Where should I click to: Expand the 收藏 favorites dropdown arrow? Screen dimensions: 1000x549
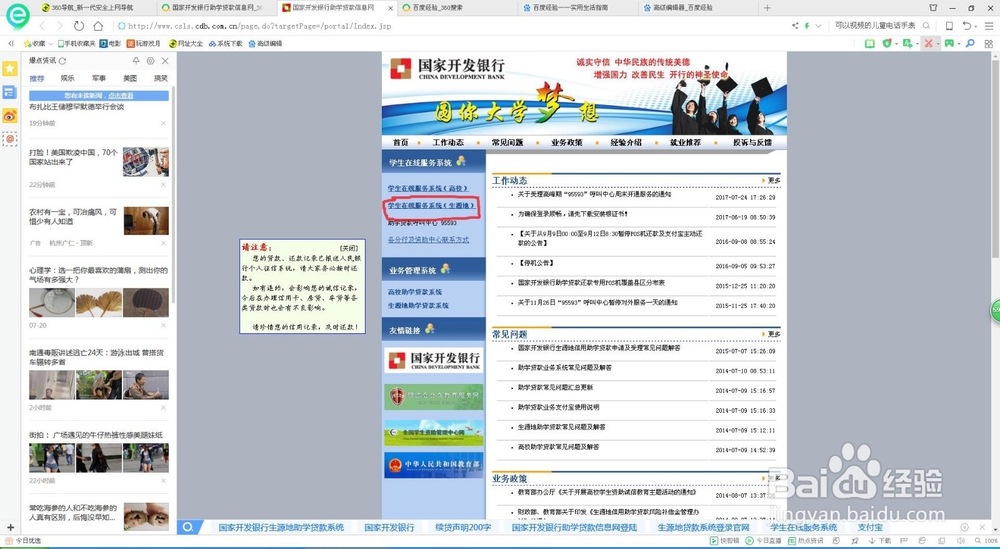pyautogui.click(x=50, y=44)
